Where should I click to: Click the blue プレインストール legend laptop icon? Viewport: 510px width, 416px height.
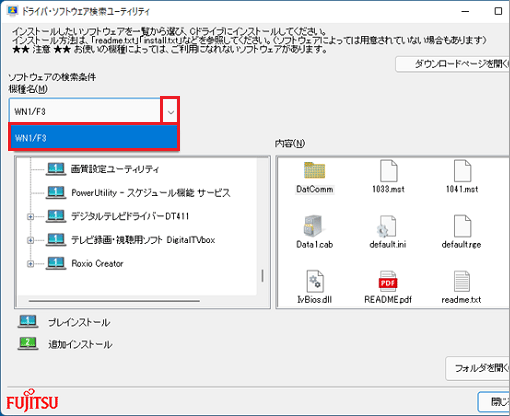coord(28,321)
